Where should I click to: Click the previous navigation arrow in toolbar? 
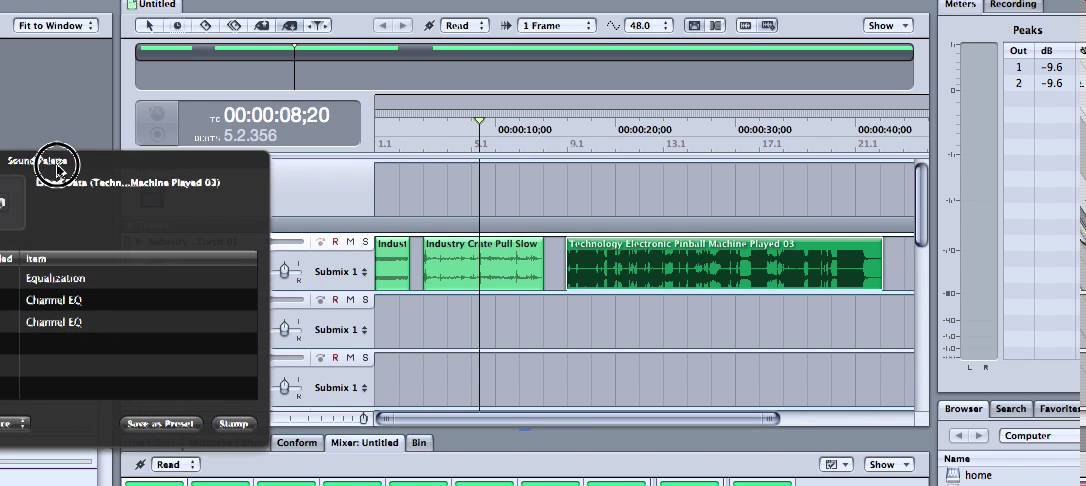[382, 26]
